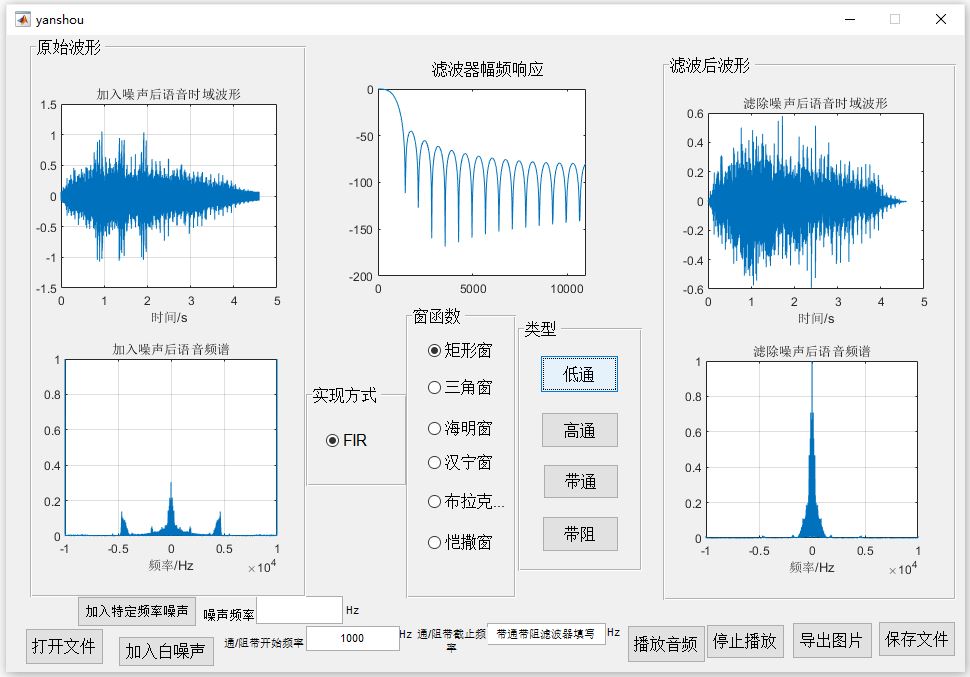Apply the 低通 (low-pass) filter
This screenshot has width=970, height=677.
pos(580,373)
